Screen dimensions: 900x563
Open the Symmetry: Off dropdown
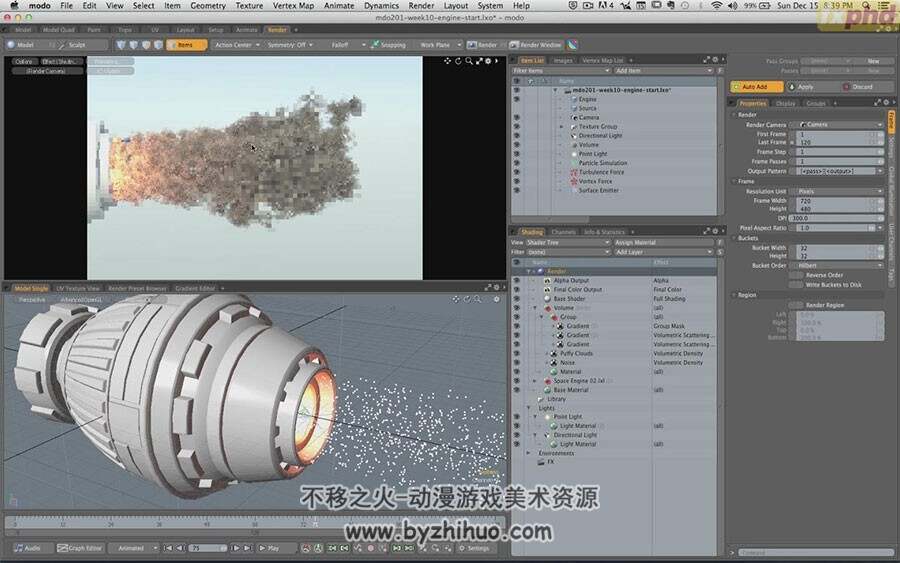pos(290,45)
